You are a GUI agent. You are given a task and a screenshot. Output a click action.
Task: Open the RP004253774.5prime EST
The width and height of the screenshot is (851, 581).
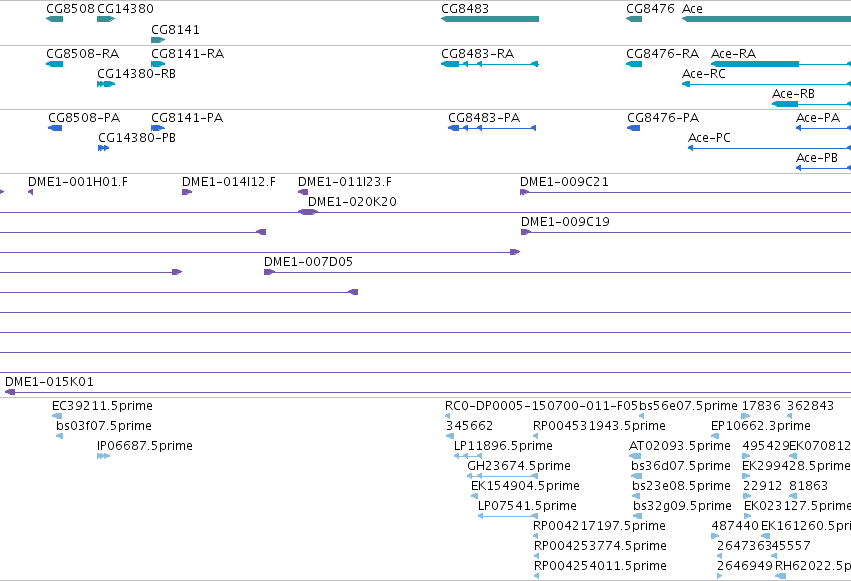[536, 556]
